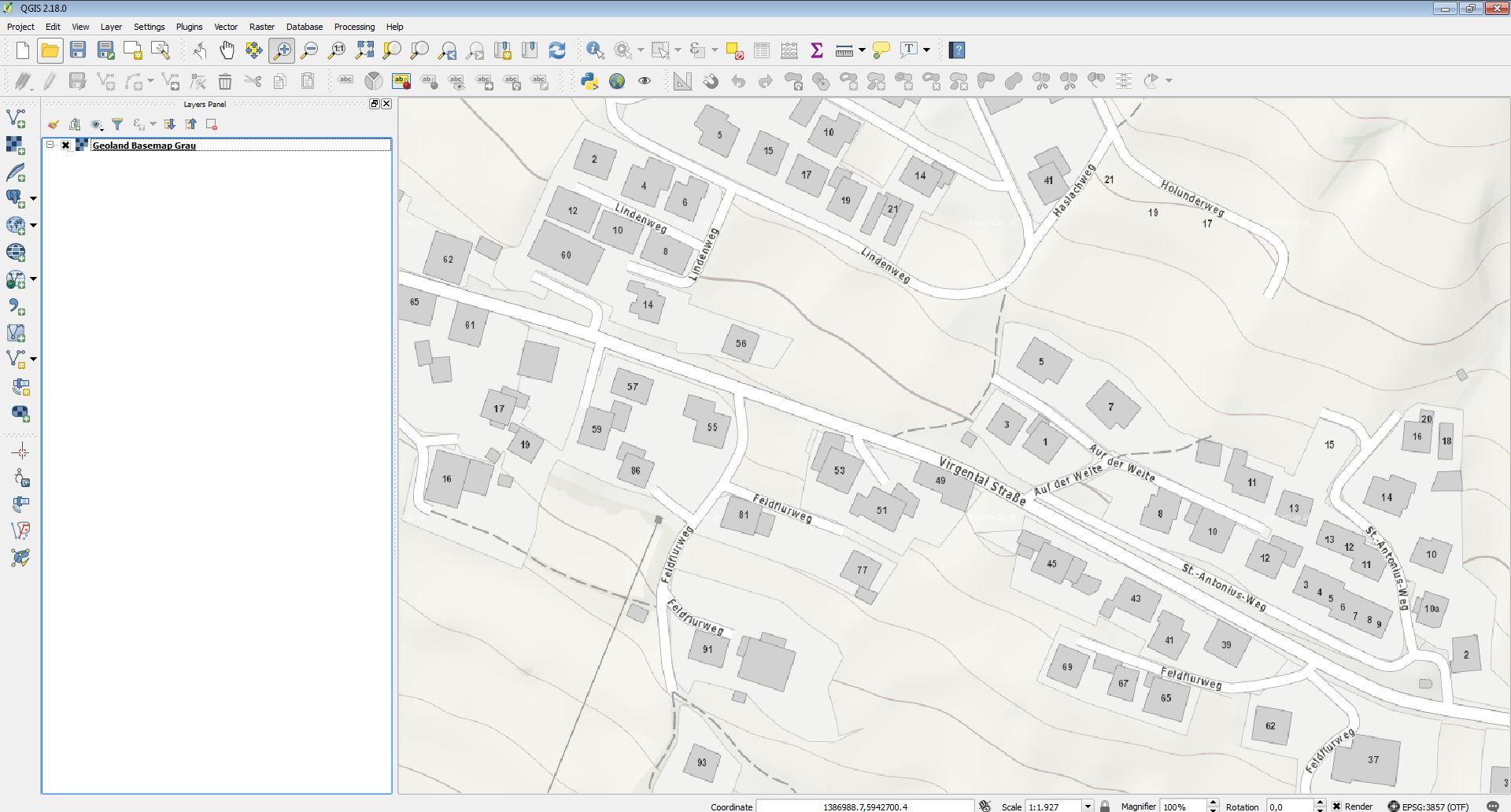Click the Save Project icon

tap(77, 50)
